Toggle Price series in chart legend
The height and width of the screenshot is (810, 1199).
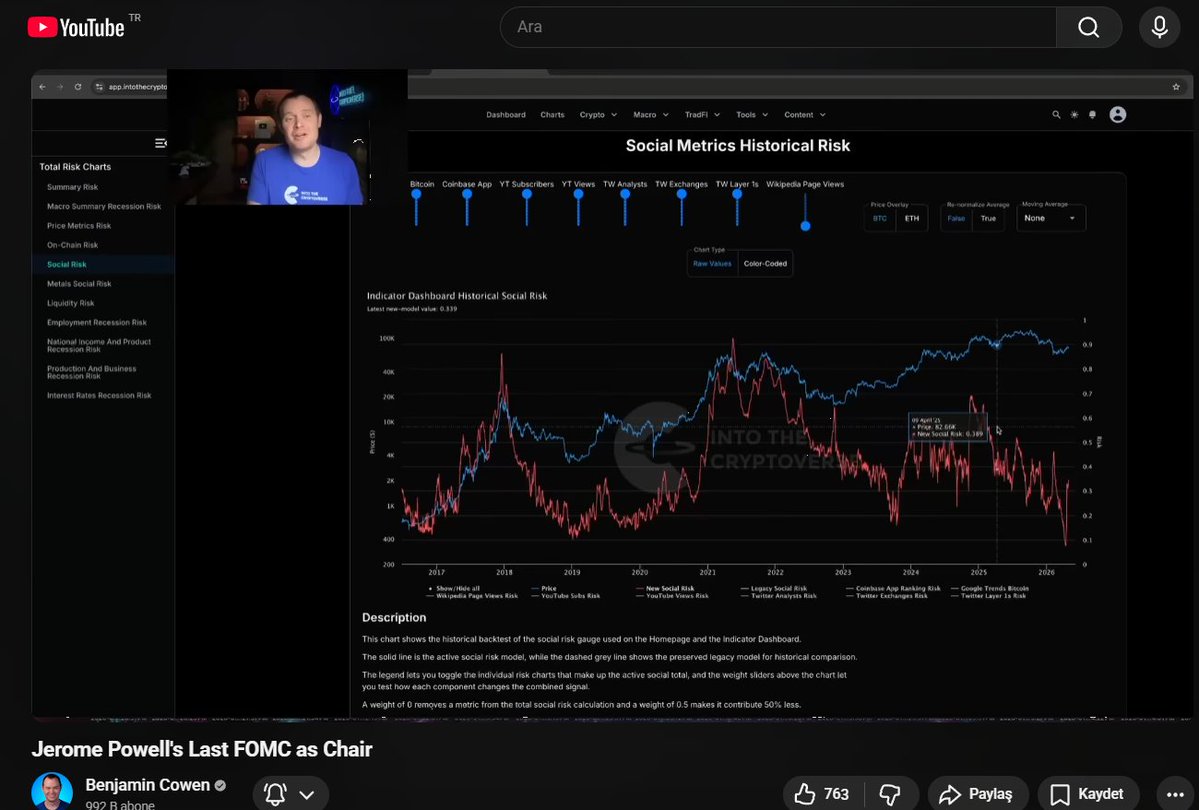(544, 588)
